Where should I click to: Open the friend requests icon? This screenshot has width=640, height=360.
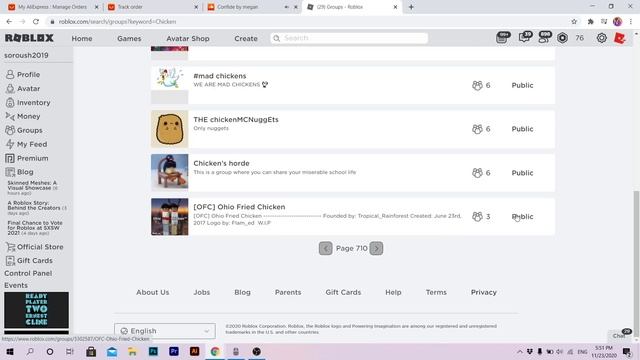(x=545, y=38)
